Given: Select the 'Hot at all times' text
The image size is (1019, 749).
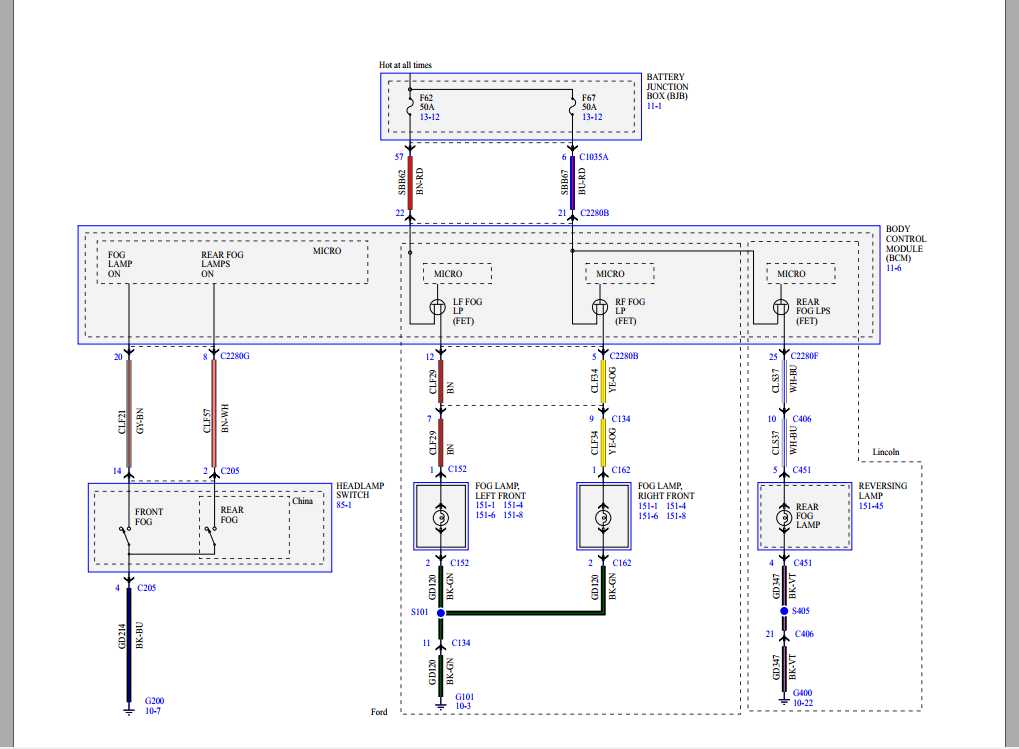Looking at the screenshot, I should click(406, 65).
